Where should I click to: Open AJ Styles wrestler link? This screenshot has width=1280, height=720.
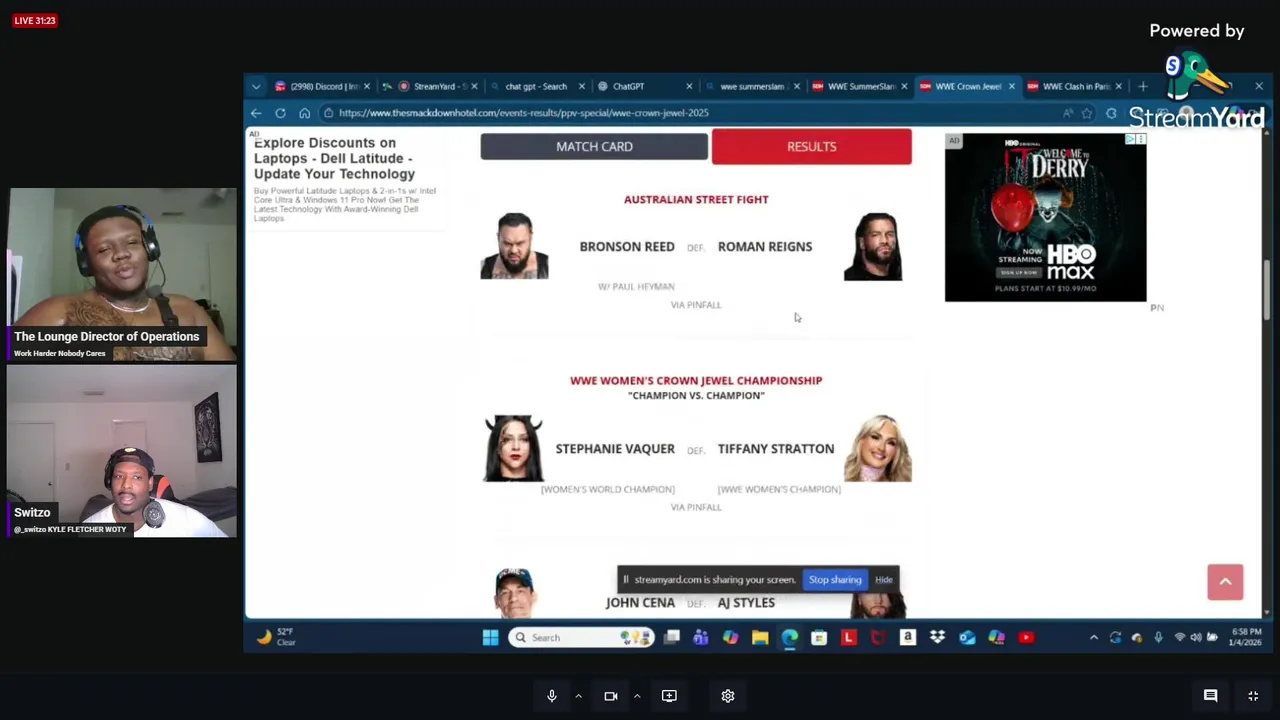pyautogui.click(x=746, y=603)
